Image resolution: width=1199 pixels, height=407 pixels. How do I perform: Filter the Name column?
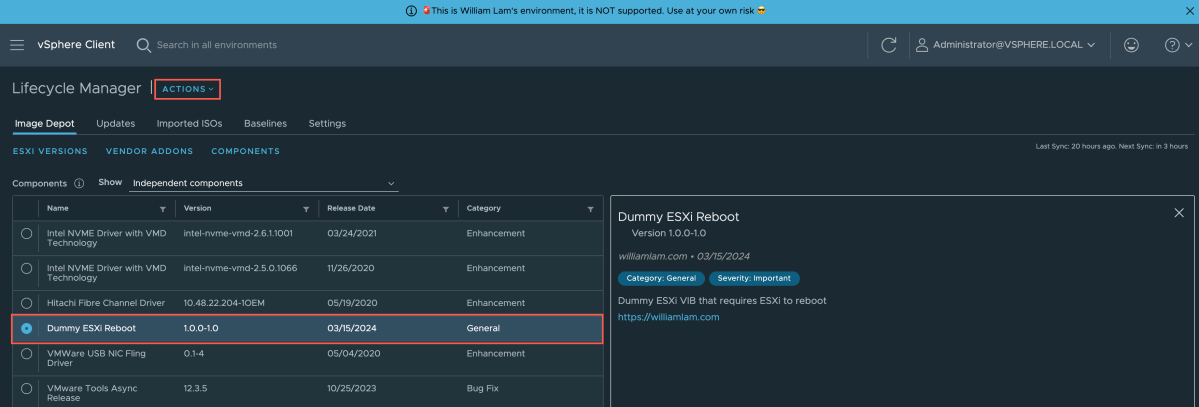[x=162, y=209]
